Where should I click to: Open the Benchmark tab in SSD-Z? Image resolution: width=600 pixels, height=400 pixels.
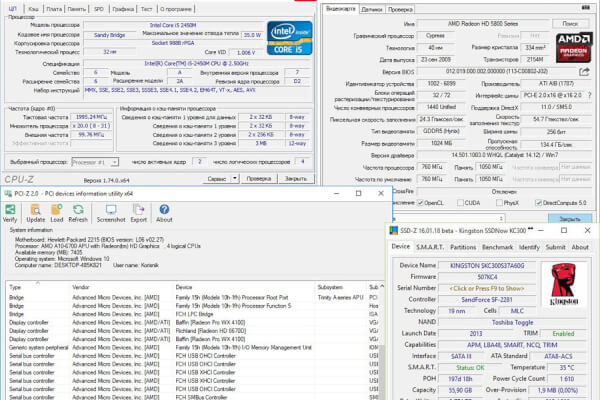pos(497,247)
